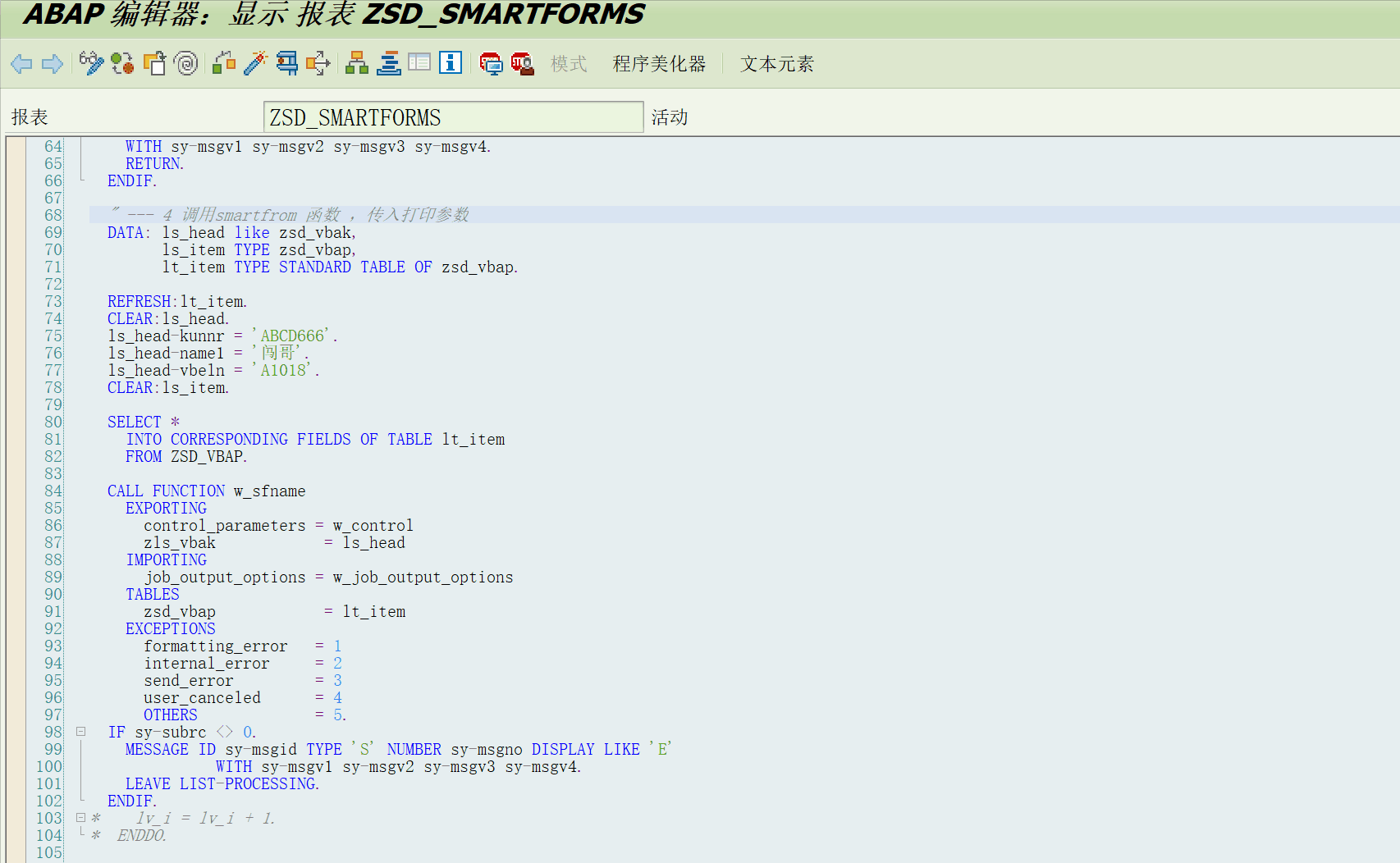
Task: Click CALL FUNCTION w_sfname line
Action: [207, 491]
